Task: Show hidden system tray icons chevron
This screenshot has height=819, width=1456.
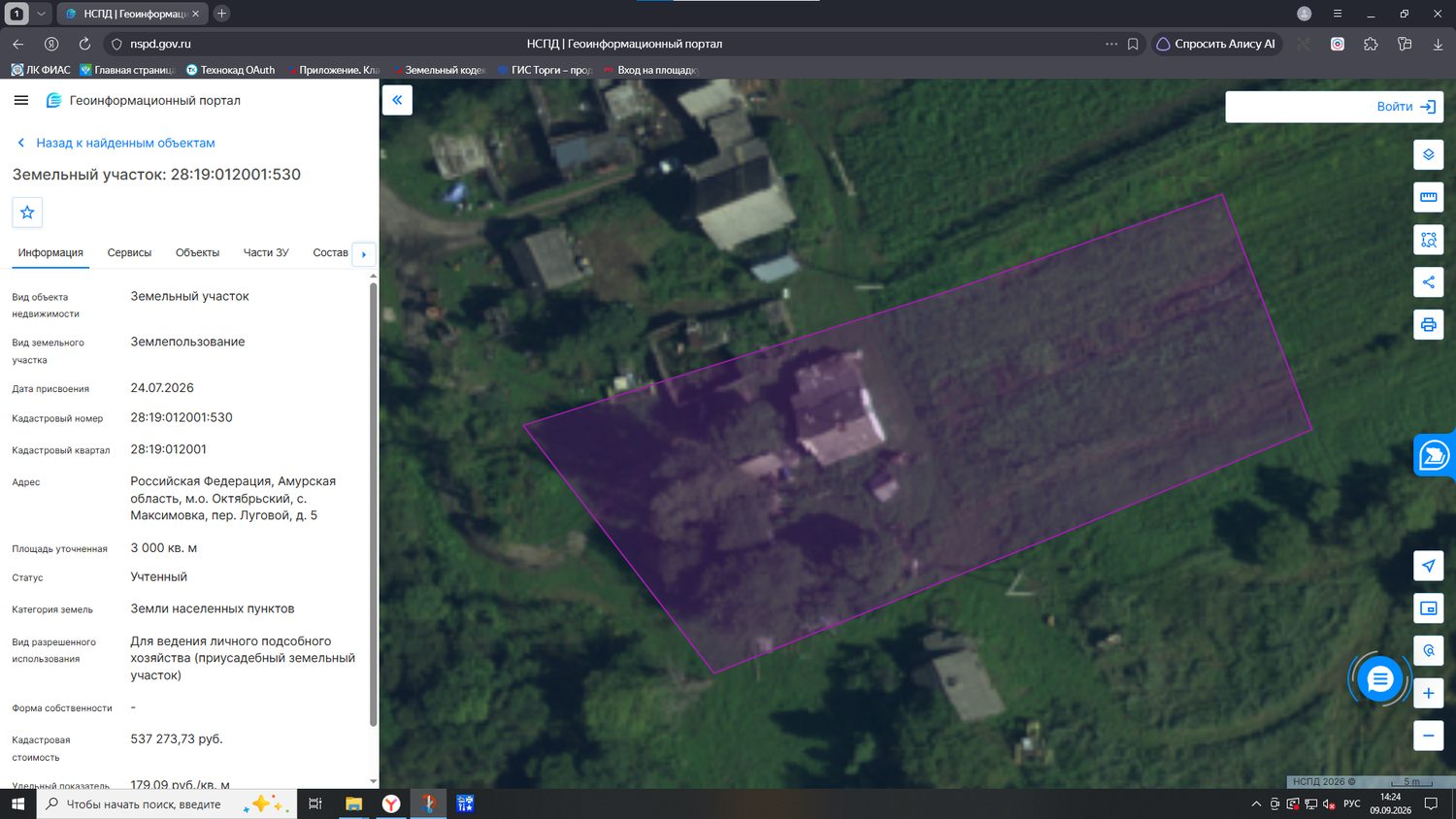Action: 1256,803
